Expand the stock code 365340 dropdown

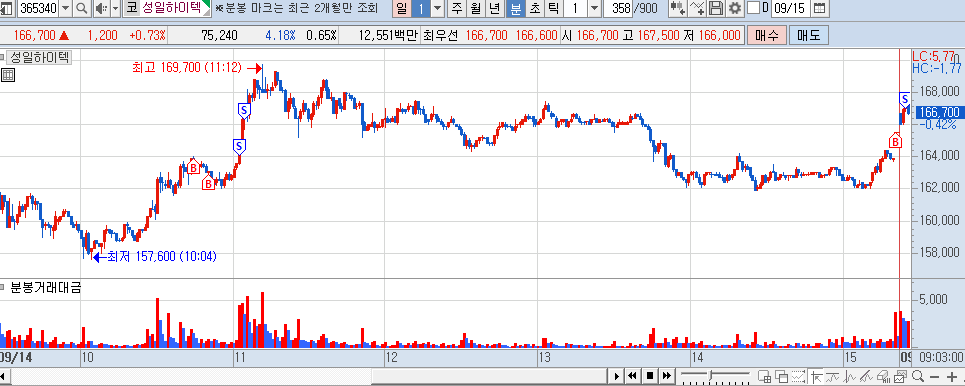[65, 8]
